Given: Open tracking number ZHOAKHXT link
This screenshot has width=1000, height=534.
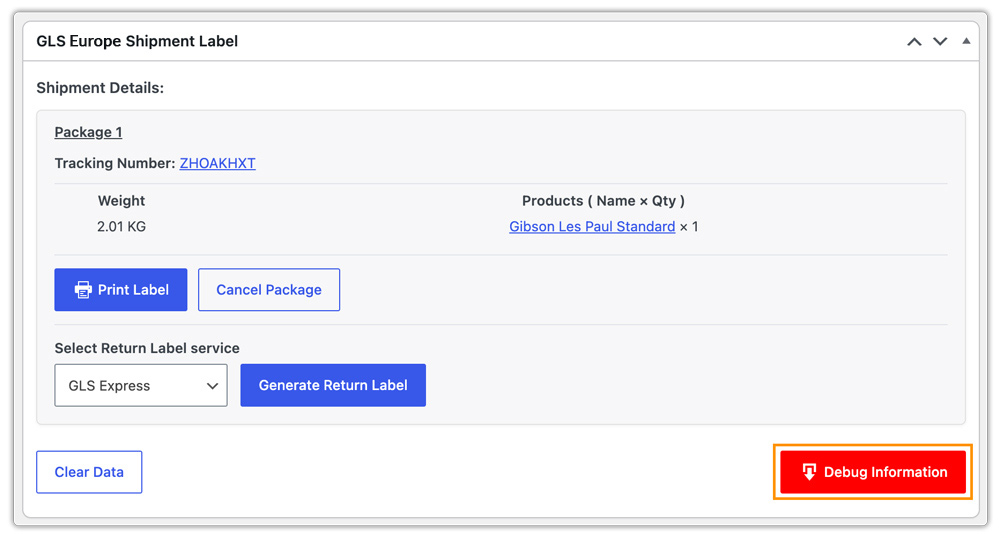Looking at the screenshot, I should click(217, 163).
